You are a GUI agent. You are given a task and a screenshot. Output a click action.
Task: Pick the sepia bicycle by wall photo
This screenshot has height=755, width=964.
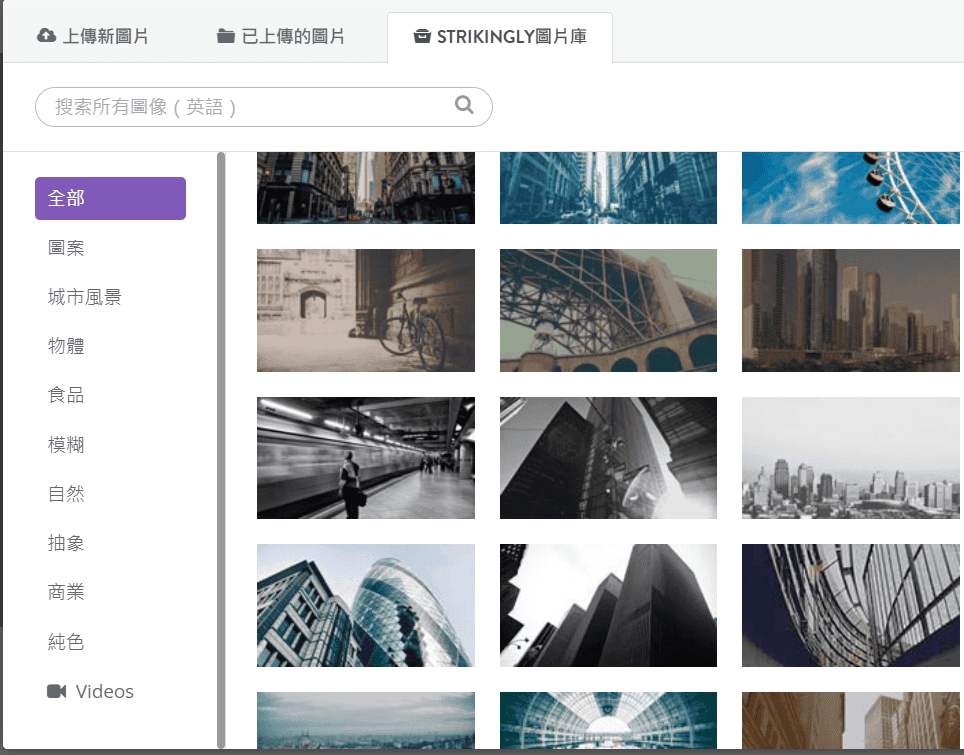(366, 310)
